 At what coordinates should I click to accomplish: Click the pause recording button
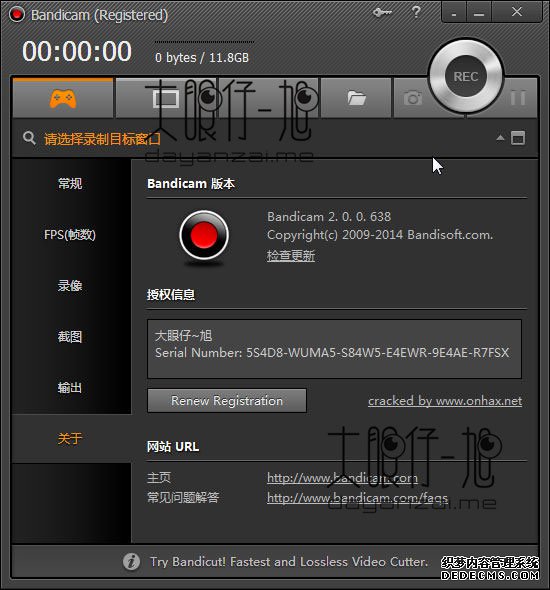pos(518,98)
